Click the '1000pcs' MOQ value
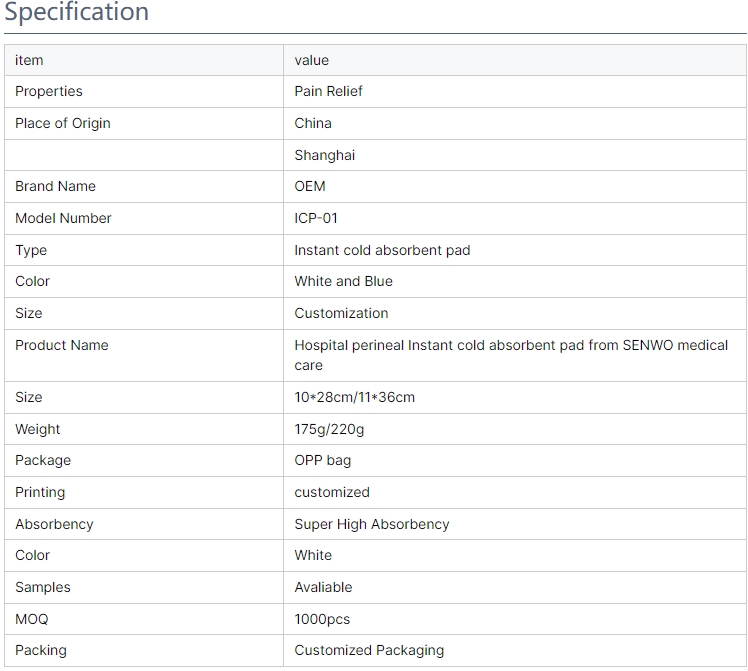This screenshot has height=671, width=748. (322, 619)
